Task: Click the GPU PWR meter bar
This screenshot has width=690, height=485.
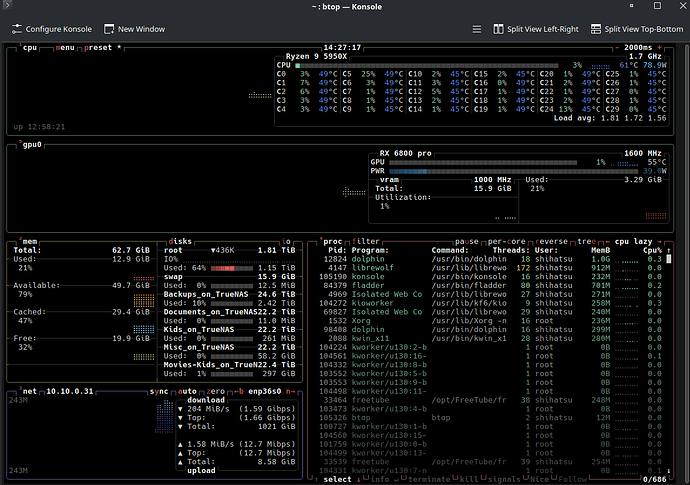Action: pyautogui.click(x=513, y=171)
